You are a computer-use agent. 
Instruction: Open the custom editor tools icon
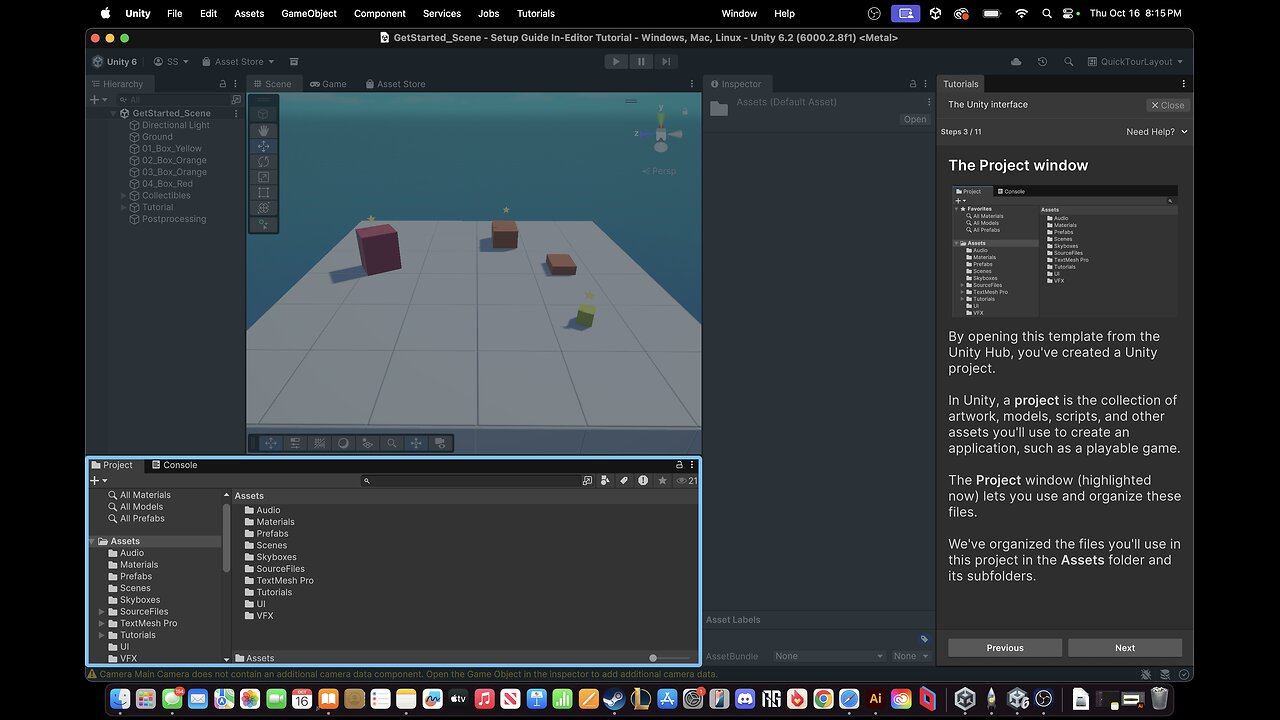coord(264,225)
